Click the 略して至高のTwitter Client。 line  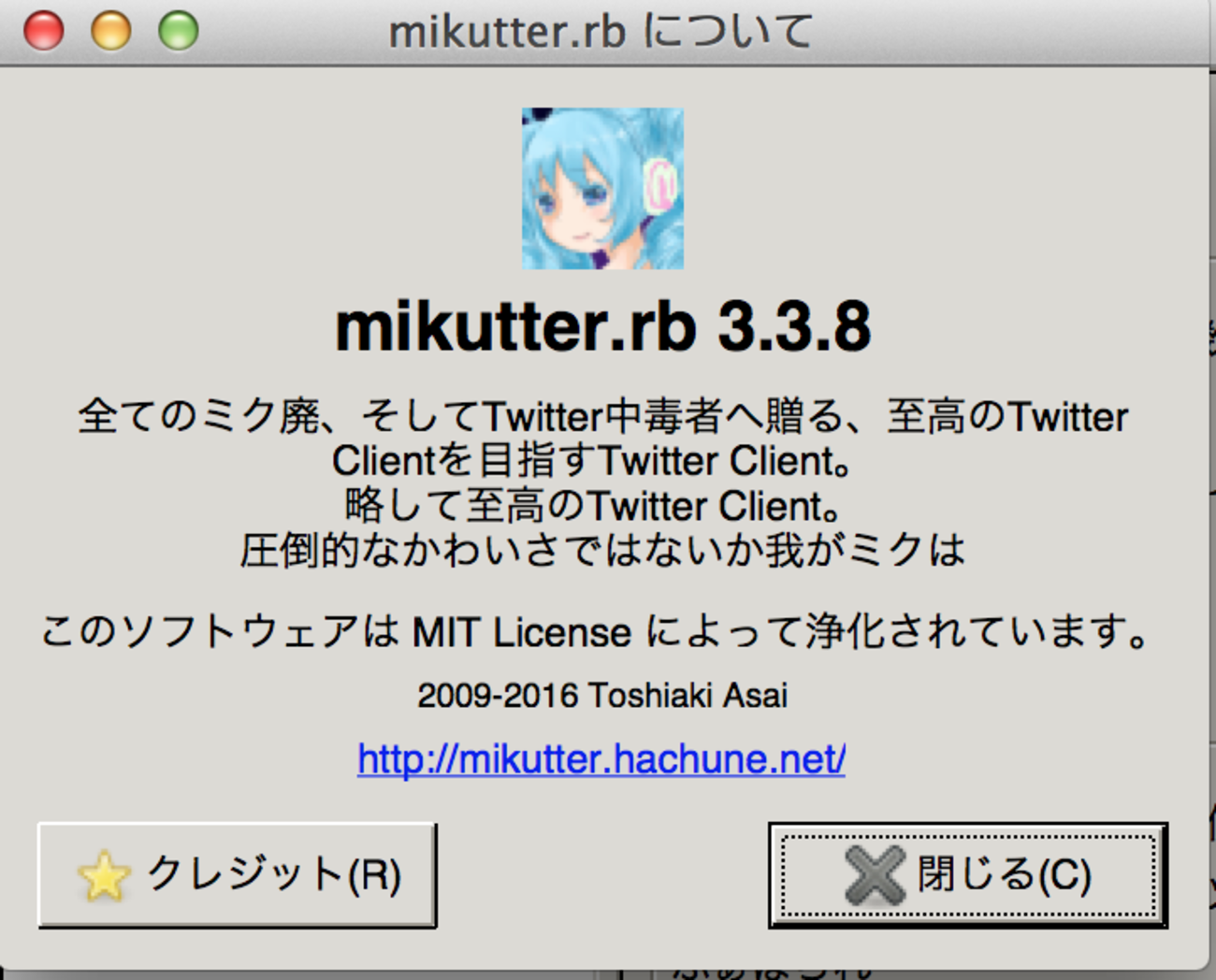click(593, 506)
